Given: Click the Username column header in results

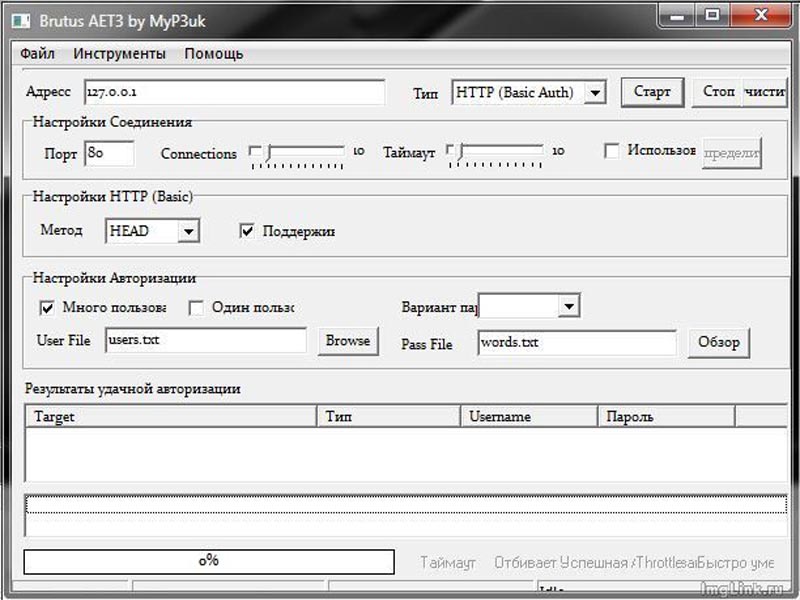Looking at the screenshot, I should click(527, 416).
